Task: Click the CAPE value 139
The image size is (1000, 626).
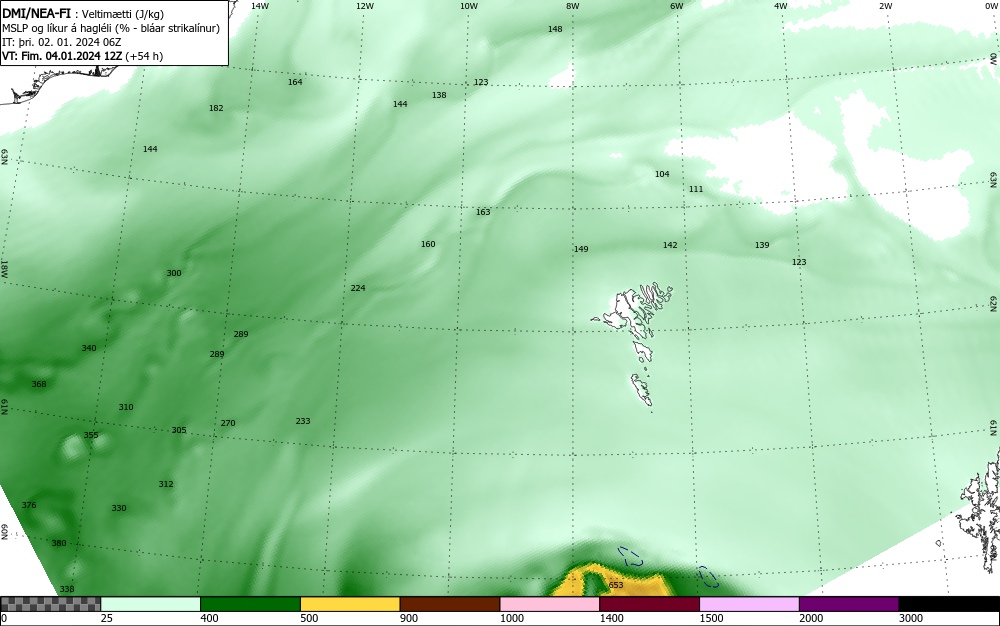Action: [x=761, y=245]
